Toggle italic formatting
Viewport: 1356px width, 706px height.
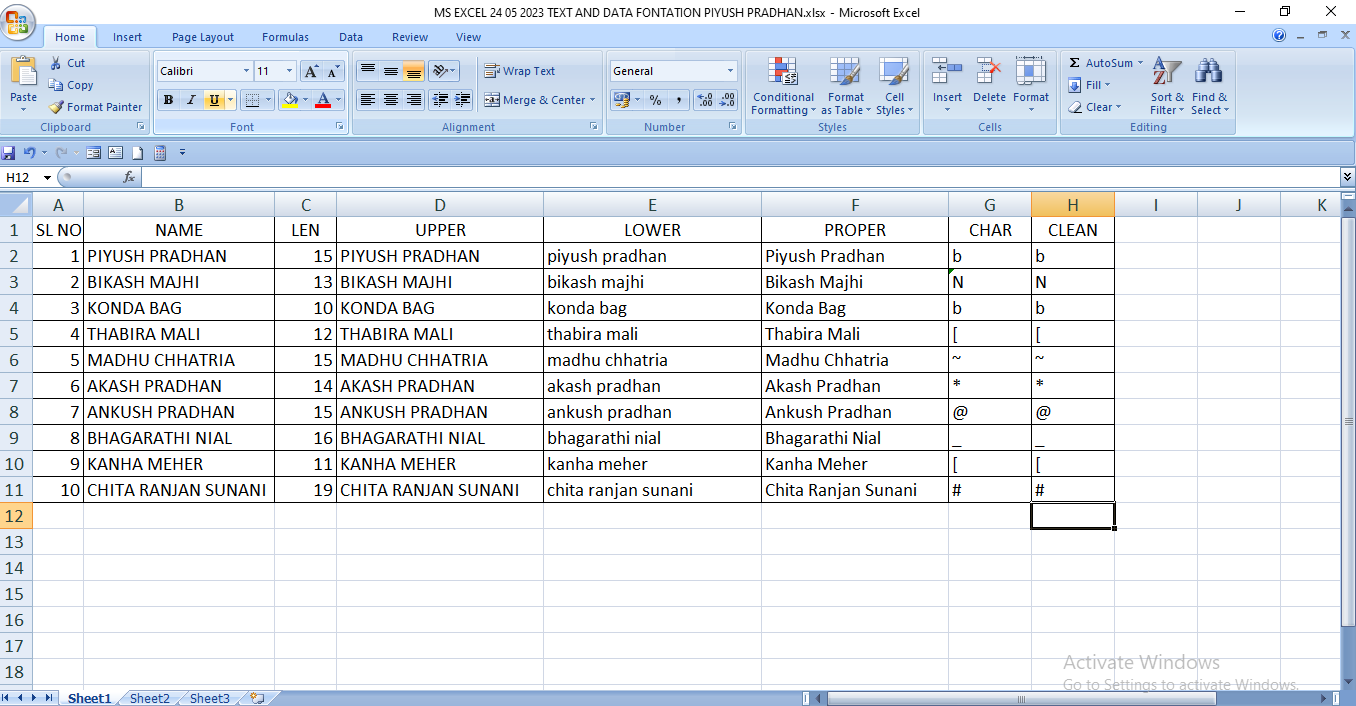190,100
